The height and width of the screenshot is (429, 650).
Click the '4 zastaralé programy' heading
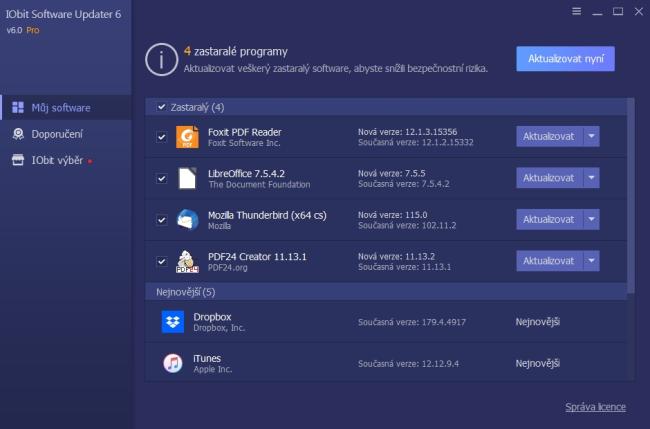pos(235,51)
